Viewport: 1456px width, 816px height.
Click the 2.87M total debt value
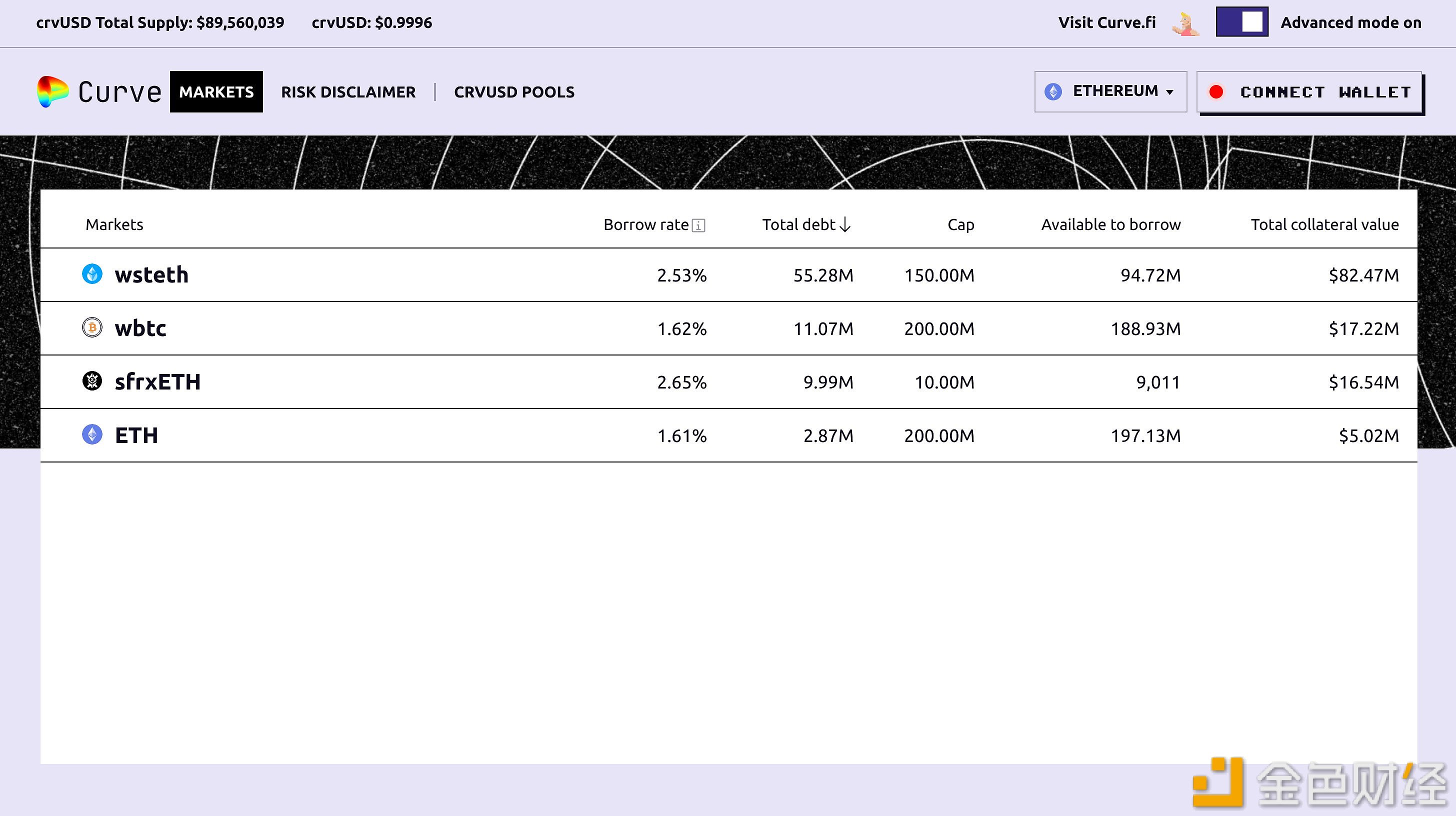(828, 435)
